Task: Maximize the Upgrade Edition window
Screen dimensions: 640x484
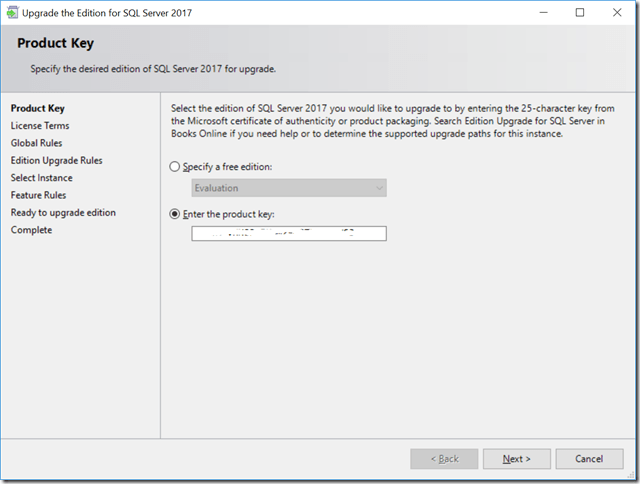Action: coord(580,13)
